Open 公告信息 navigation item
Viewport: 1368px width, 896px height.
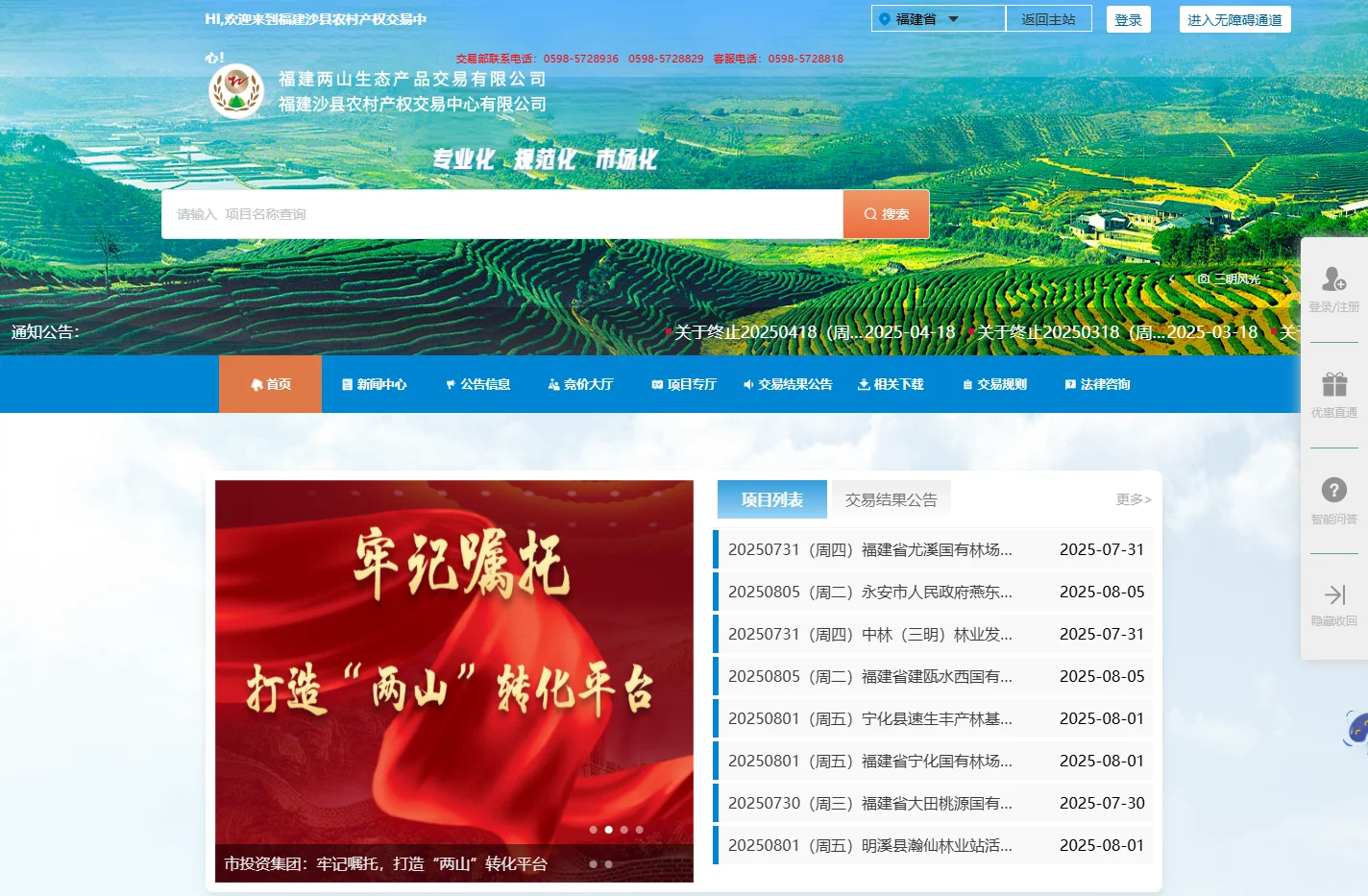477,384
